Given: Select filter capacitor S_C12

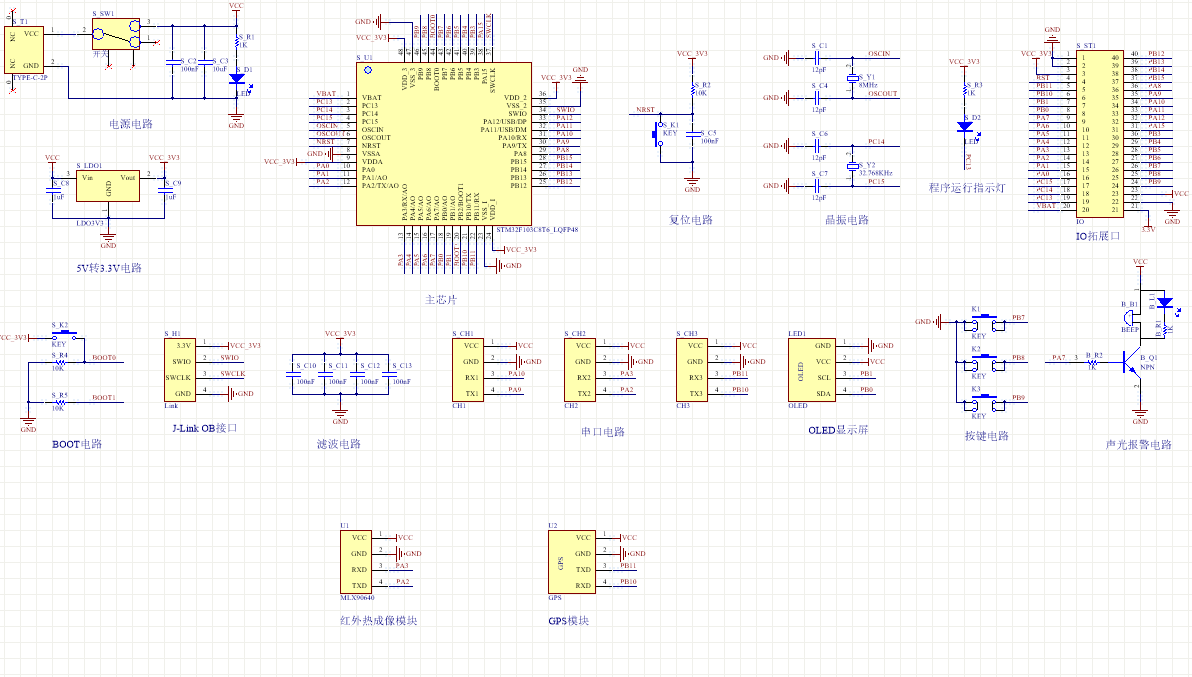Looking at the screenshot, I should (357, 374).
